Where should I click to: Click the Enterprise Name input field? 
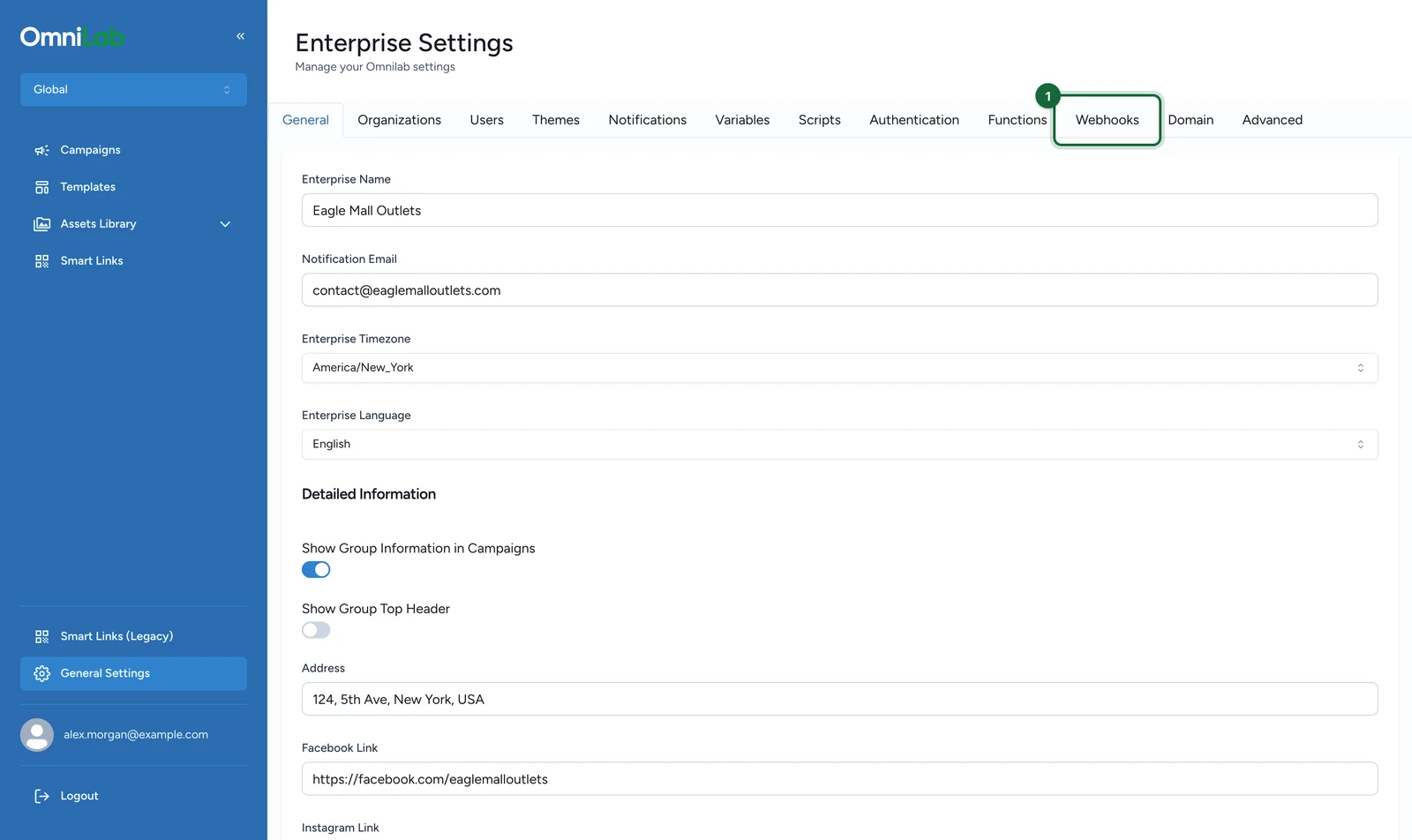click(x=839, y=210)
